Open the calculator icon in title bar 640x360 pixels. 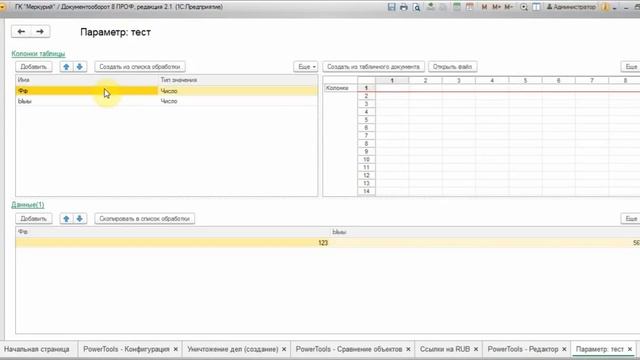(x=457, y=7)
